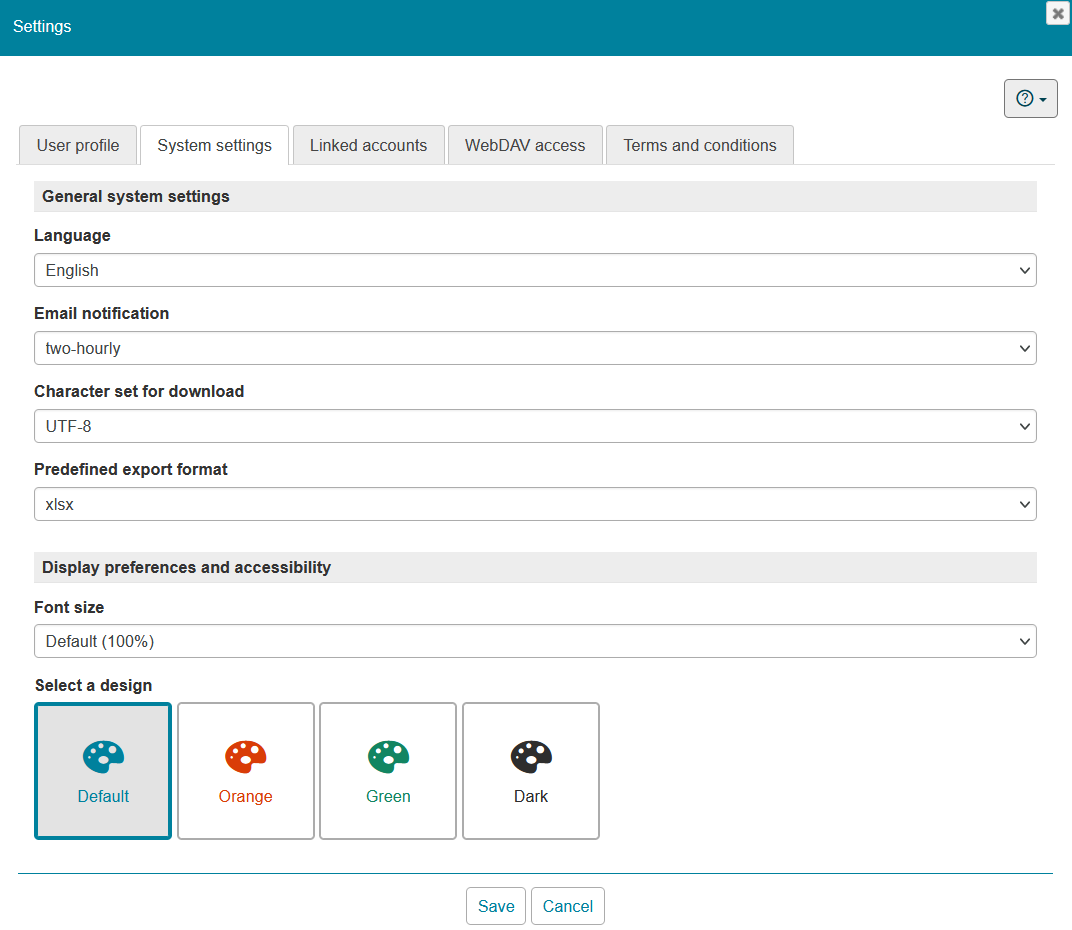Pick the Dark design label
This screenshot has height=930, width=1072.
[531, 797]
